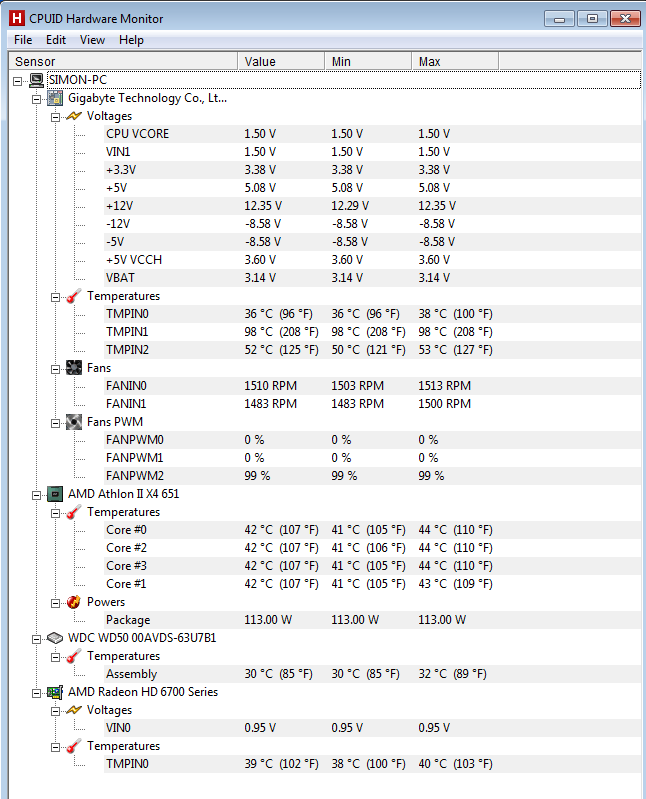Collapse the Gigabyte Technology node
Viewport: 646px width, 799px height.
(36, 99)
